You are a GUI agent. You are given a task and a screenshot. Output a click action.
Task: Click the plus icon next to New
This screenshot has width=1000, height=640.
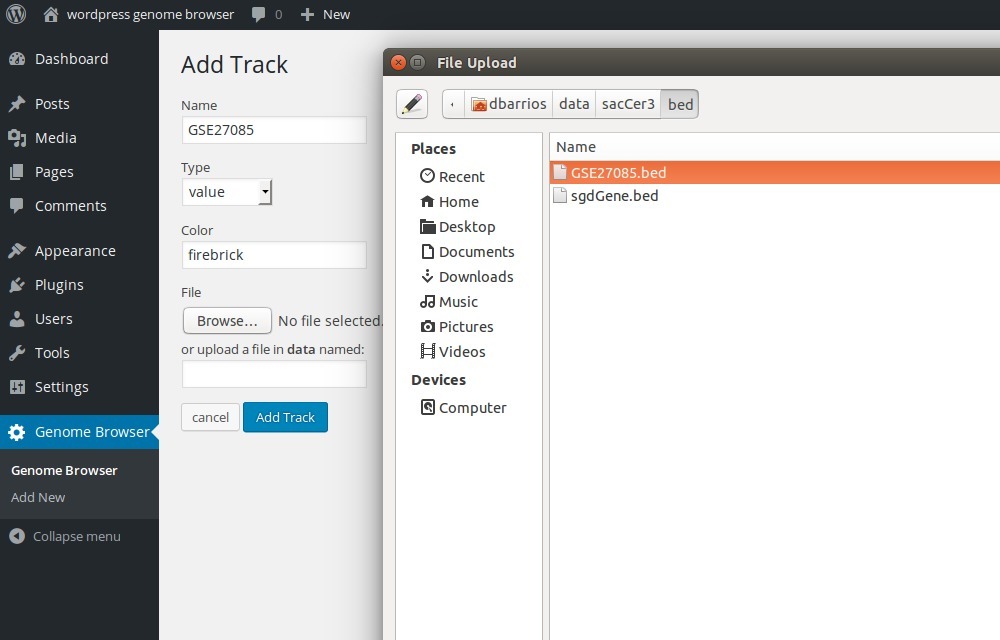click(x=307, y=15)
